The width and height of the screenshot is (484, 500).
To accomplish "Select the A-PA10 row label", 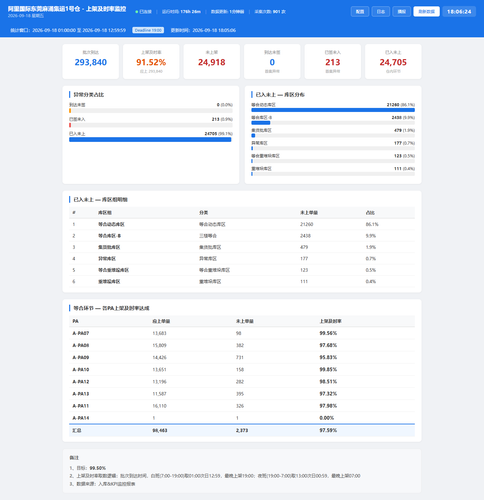I will pyautogui.click(x=81, y=369).
